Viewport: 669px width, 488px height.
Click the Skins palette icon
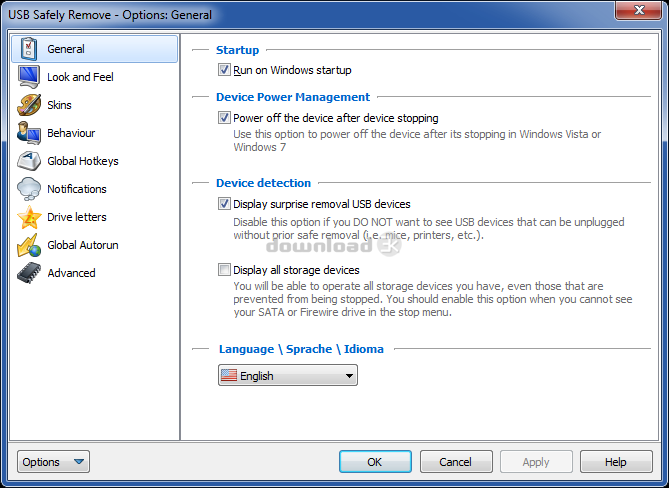29,105
